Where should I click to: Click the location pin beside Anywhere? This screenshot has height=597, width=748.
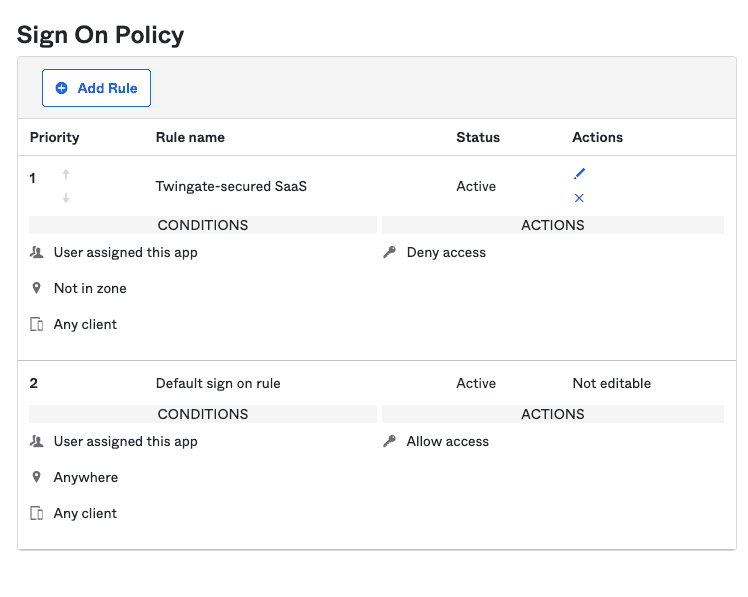click(x=37, y=477)
